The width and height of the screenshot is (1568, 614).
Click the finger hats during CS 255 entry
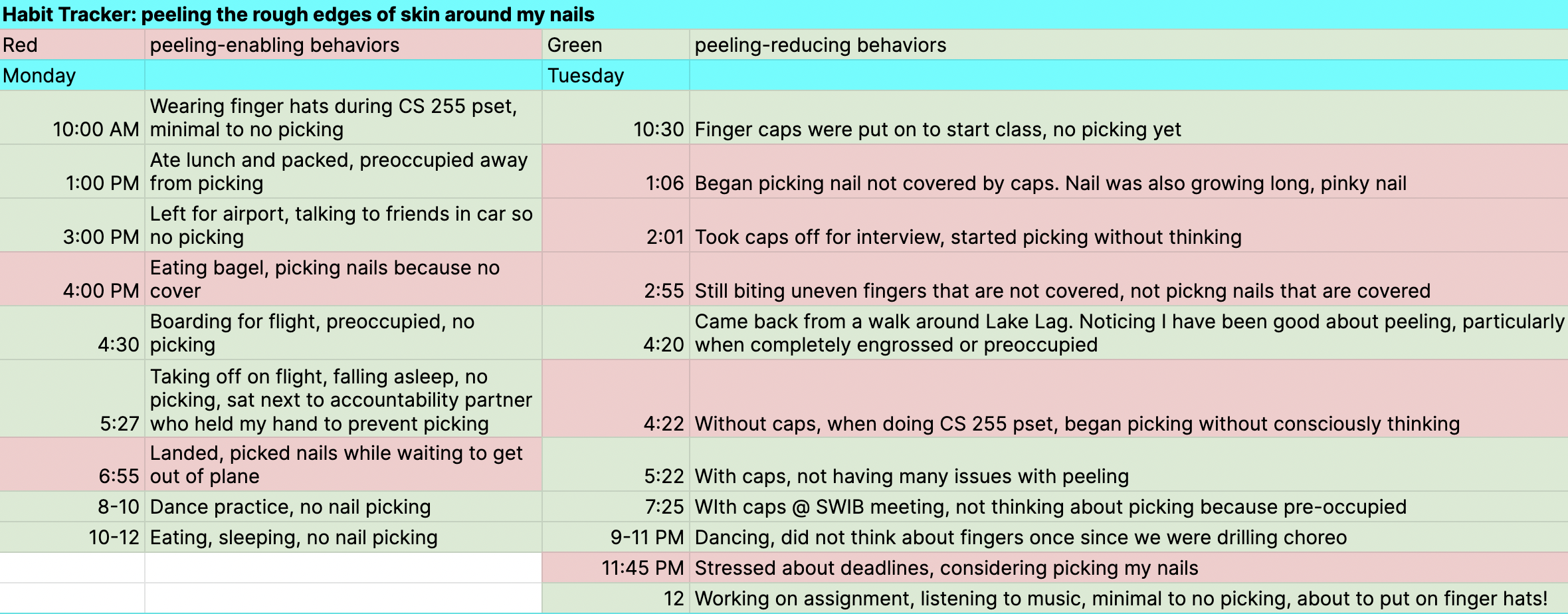click(343, 118)
